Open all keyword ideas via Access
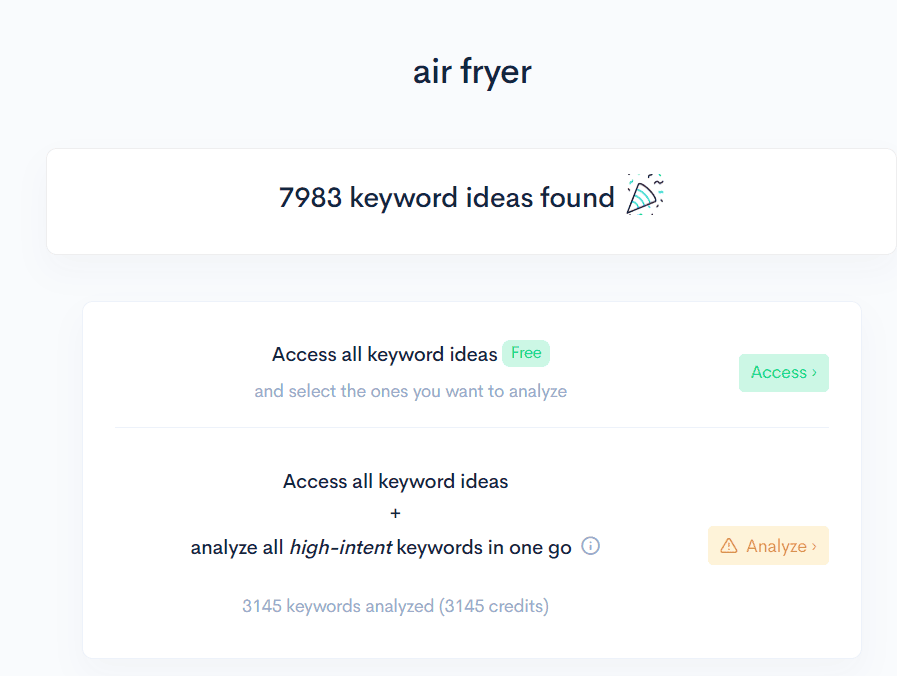 point(783,372)
